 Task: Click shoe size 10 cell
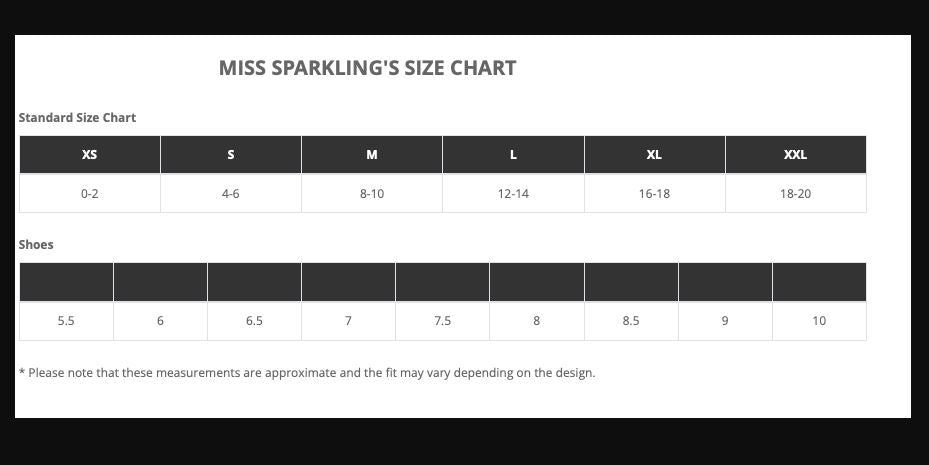click(x=819, y=321)
